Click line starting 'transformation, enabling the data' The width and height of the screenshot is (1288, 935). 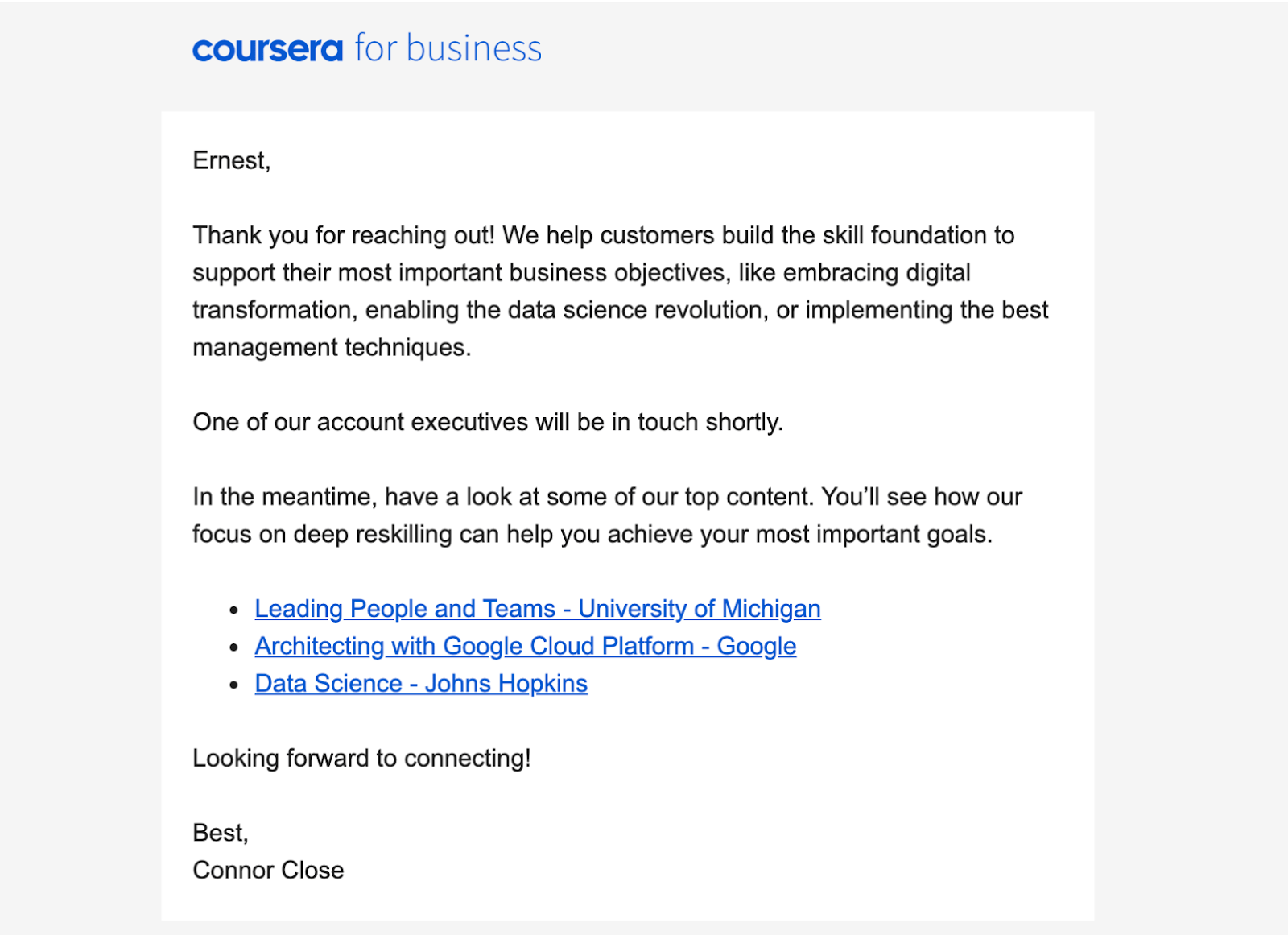click(620, 310)
